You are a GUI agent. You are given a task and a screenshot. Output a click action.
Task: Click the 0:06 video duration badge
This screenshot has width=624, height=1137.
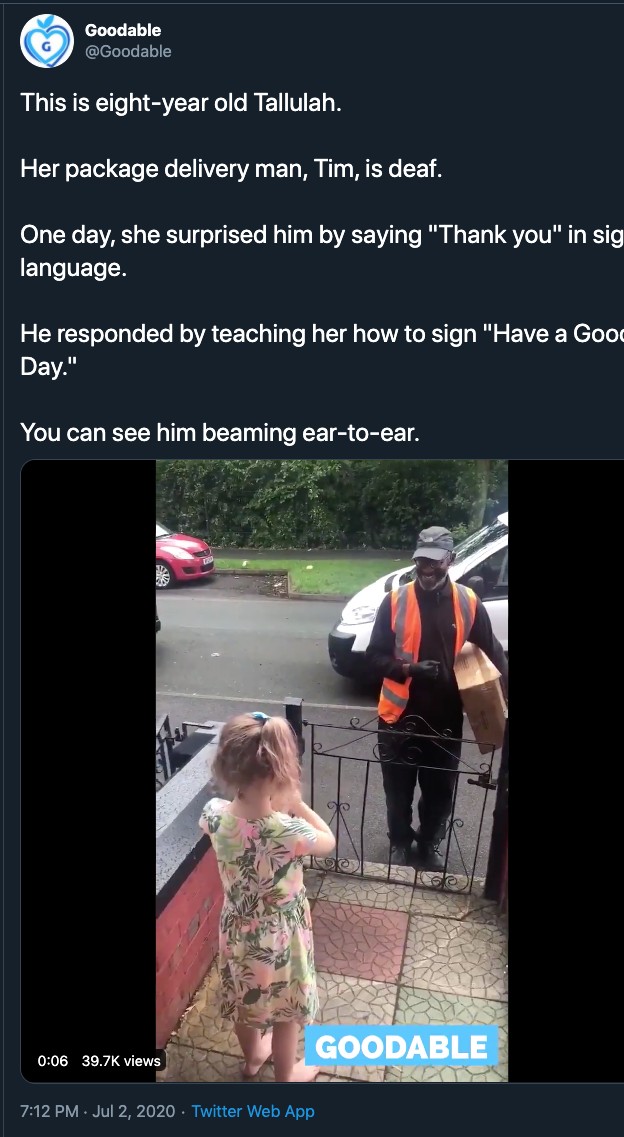tap(53, 1061)
